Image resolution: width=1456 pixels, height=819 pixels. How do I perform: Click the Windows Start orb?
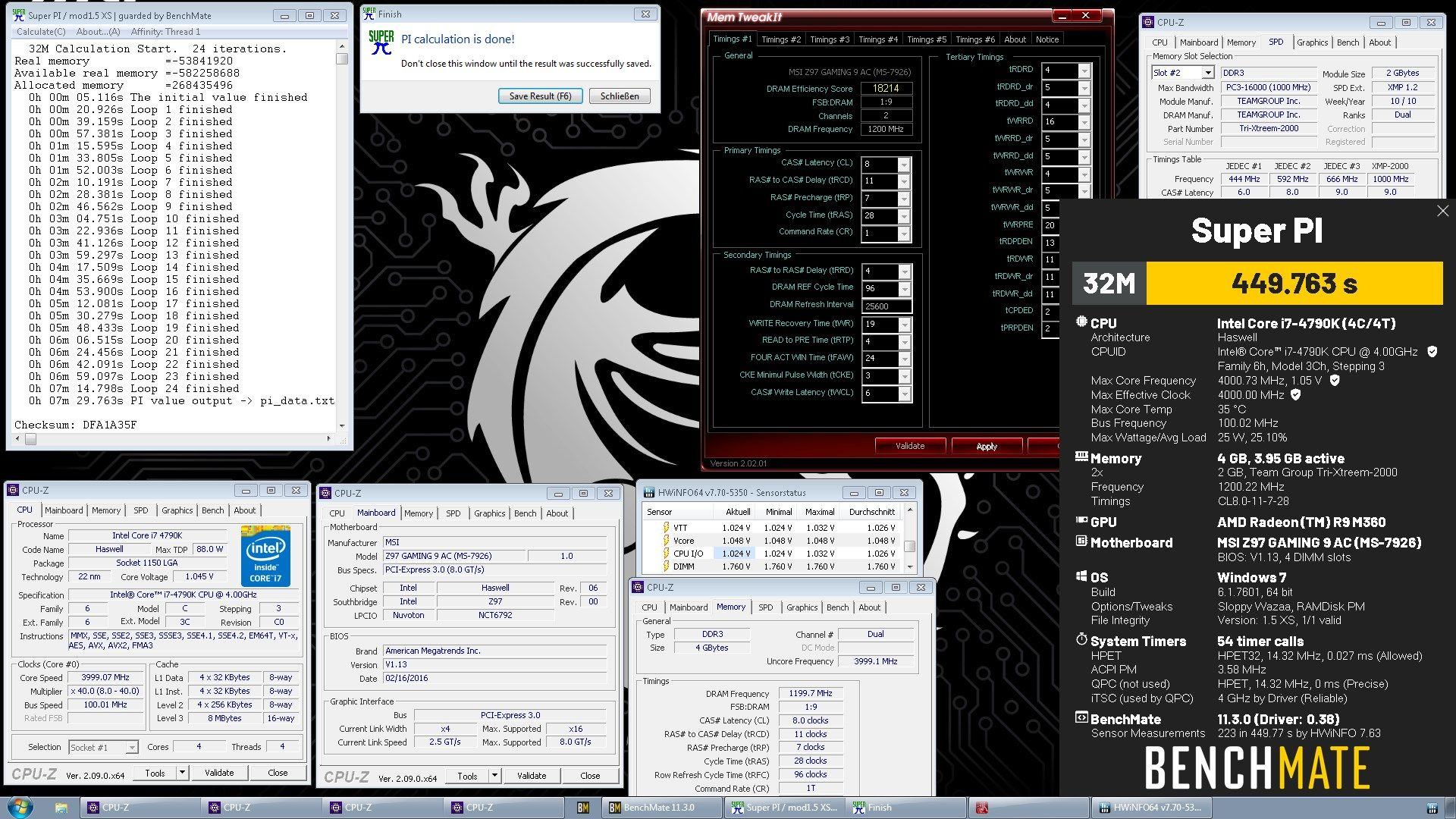[x=20, y=807]
